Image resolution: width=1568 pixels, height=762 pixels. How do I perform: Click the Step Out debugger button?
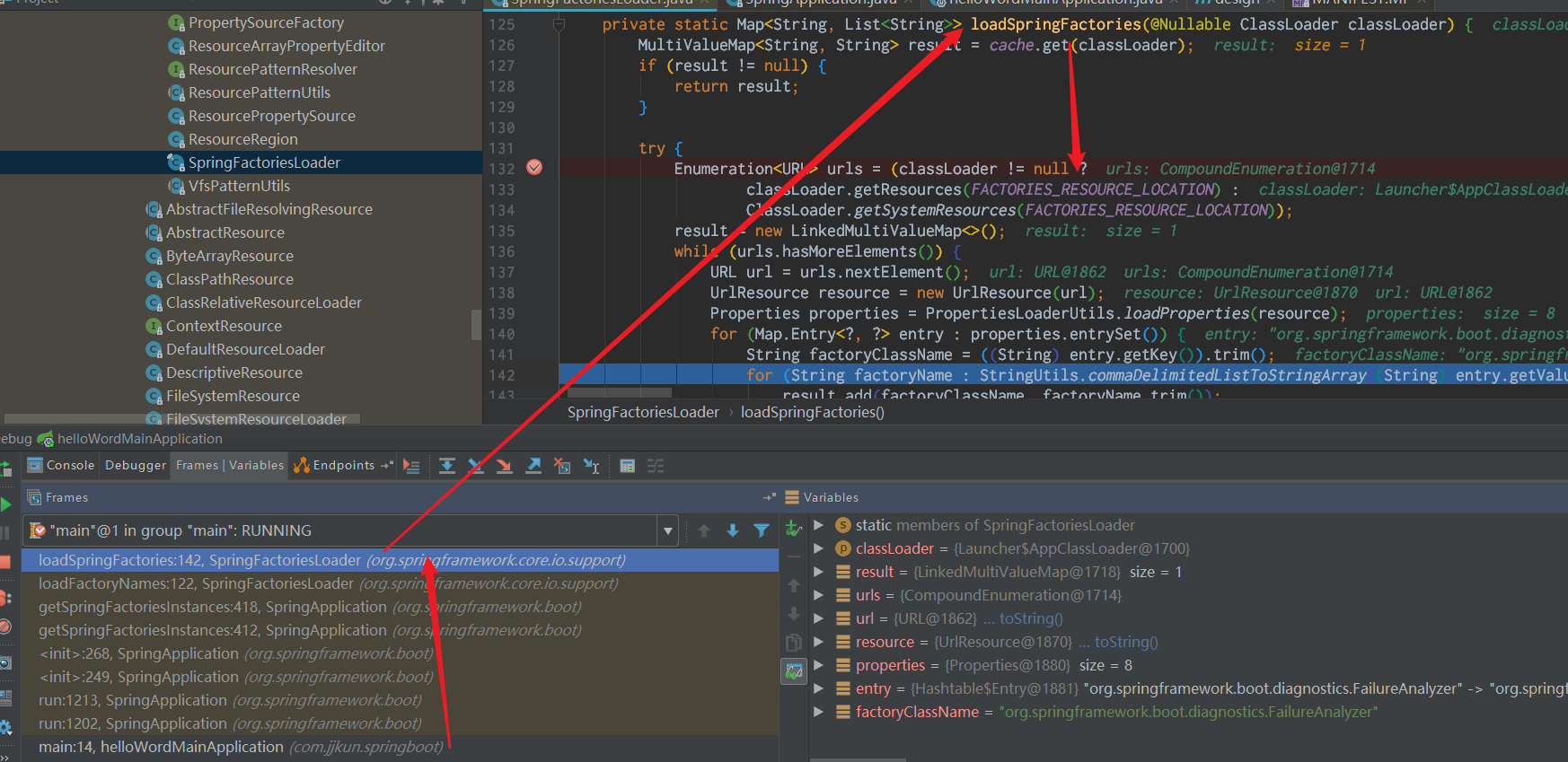[x=533, y=466]
